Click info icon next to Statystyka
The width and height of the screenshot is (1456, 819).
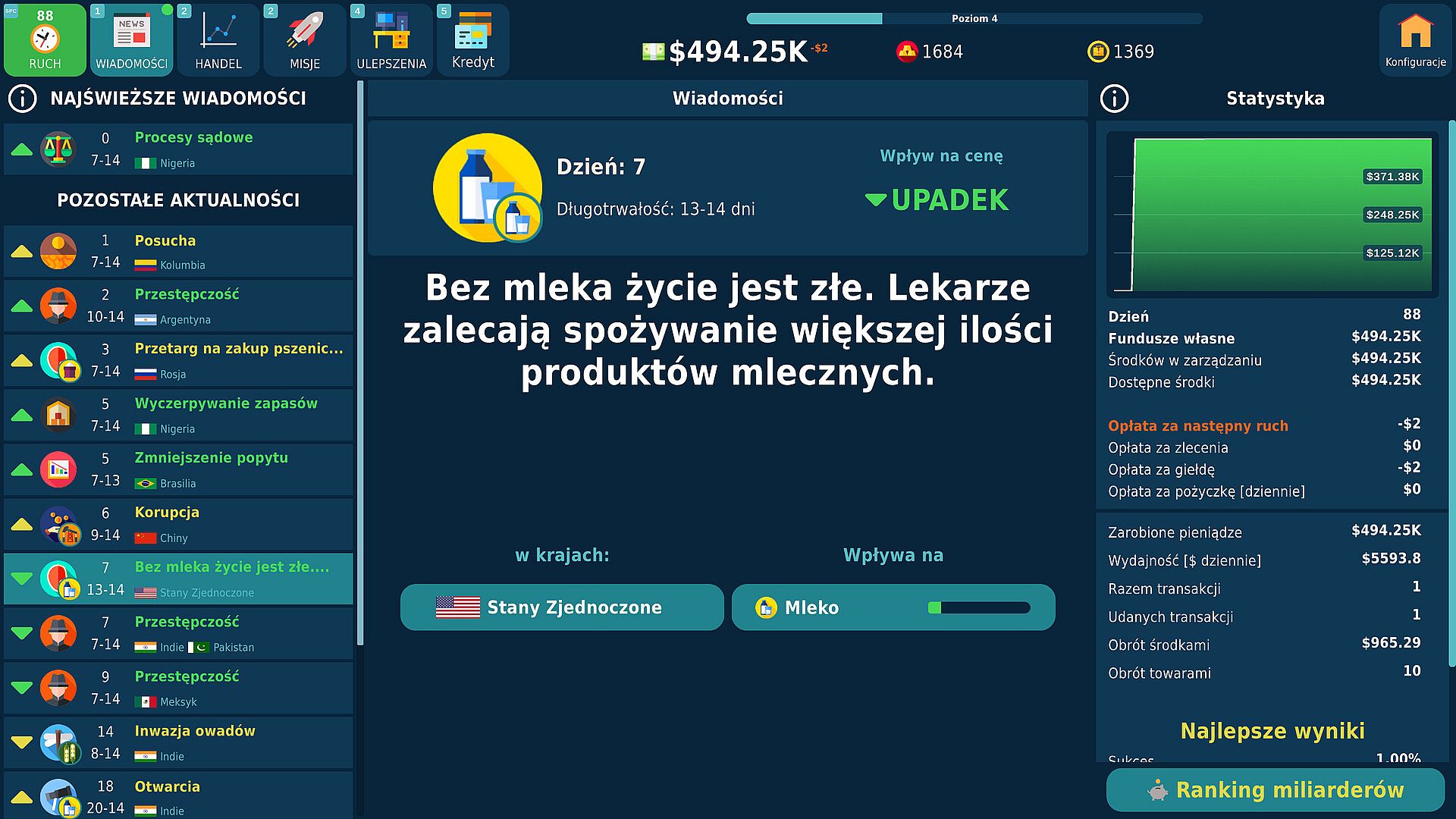[1114, 99]
